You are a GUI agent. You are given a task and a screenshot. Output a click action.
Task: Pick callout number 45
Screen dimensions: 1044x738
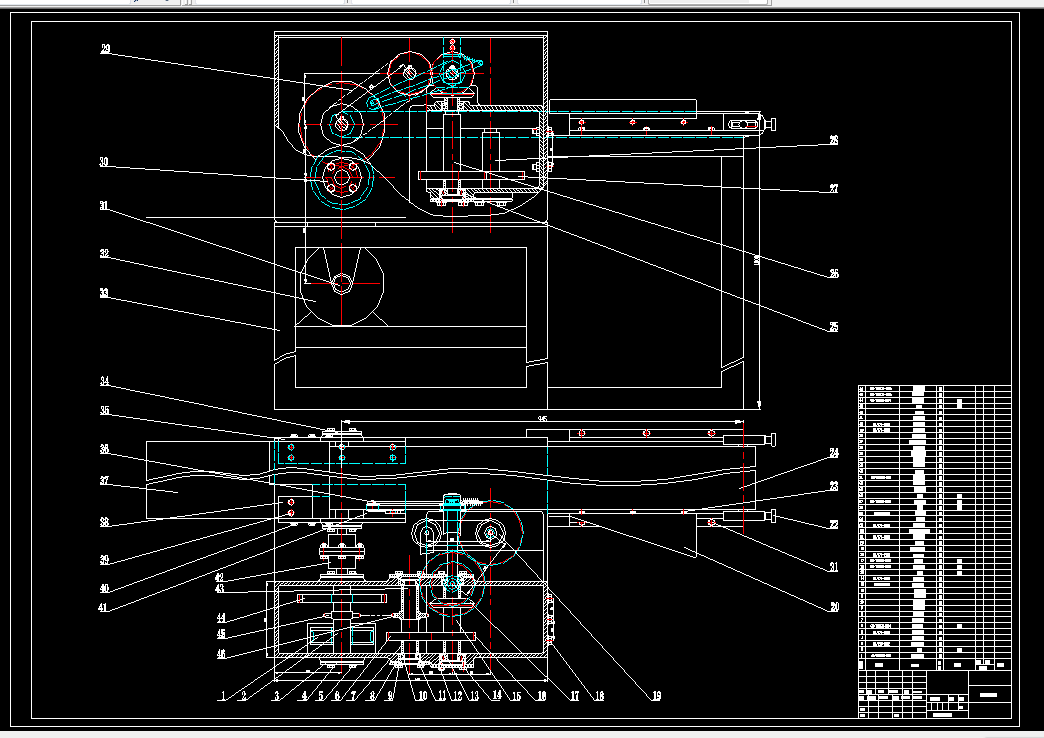coord(221,634)
